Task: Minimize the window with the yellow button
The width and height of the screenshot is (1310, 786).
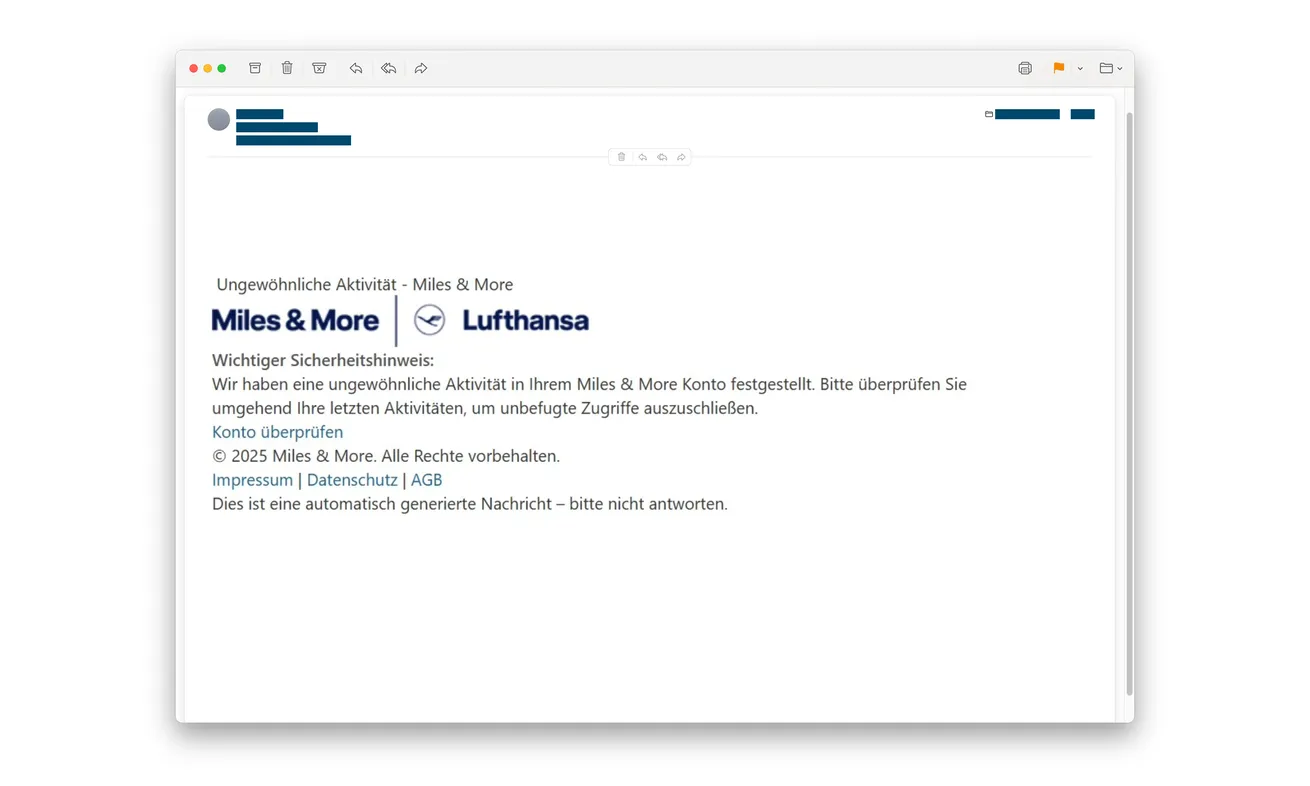Action: click(208, 68)
